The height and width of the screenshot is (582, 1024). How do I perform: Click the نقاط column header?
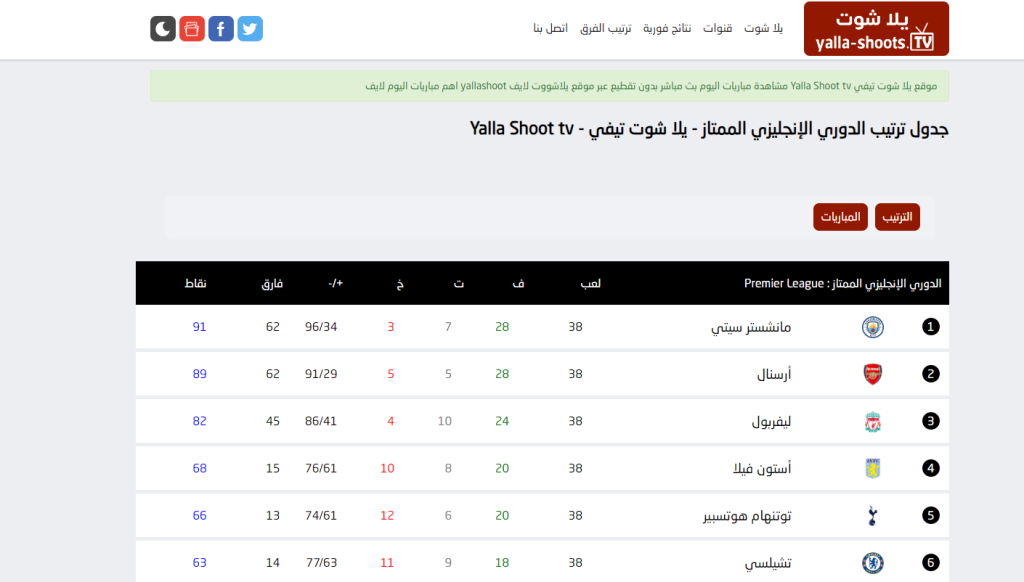coord(195,283)
